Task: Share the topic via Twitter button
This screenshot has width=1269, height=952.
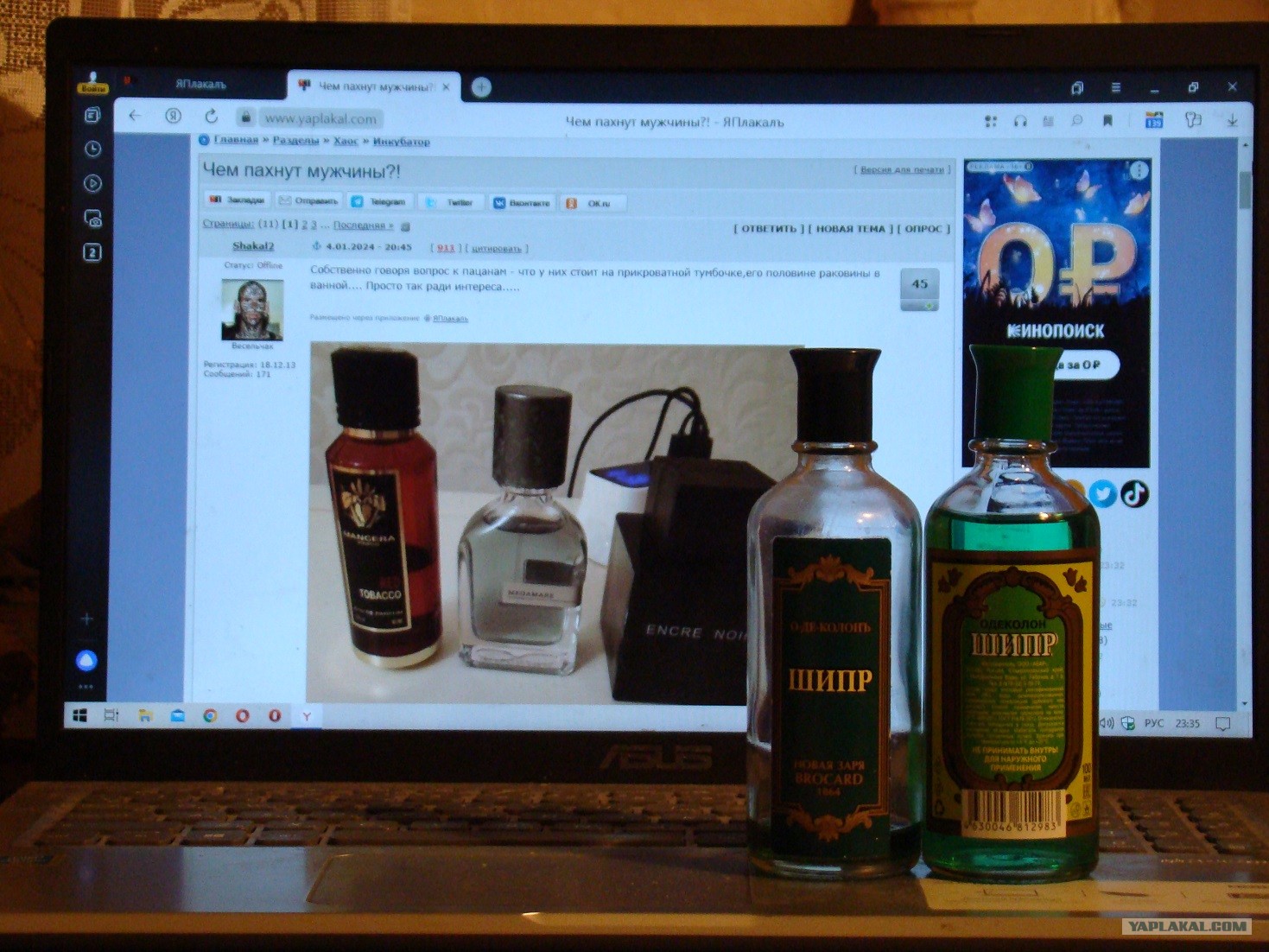Action: [x=450, y=203]
